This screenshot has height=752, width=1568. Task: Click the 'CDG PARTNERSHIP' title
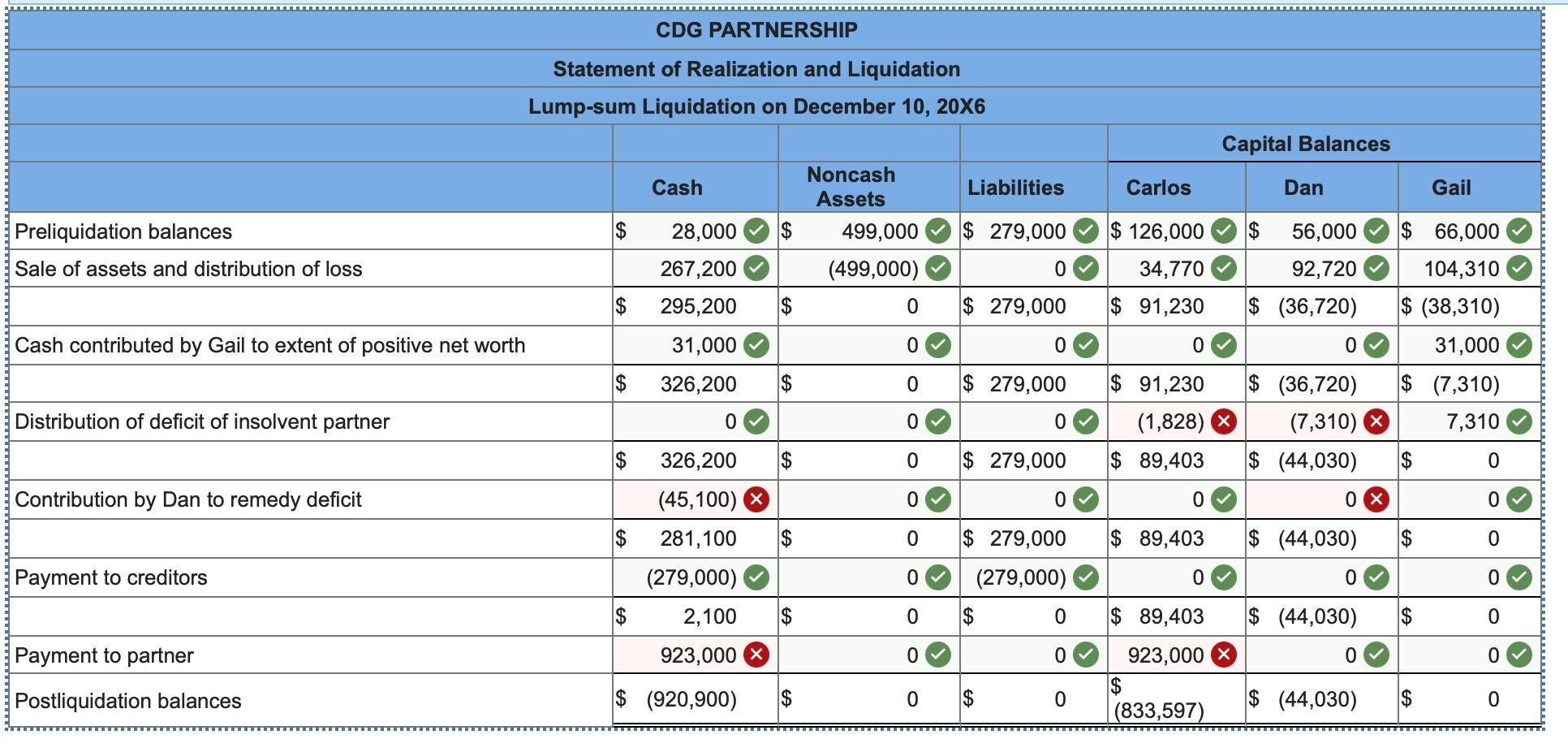[x=756, y=30]
